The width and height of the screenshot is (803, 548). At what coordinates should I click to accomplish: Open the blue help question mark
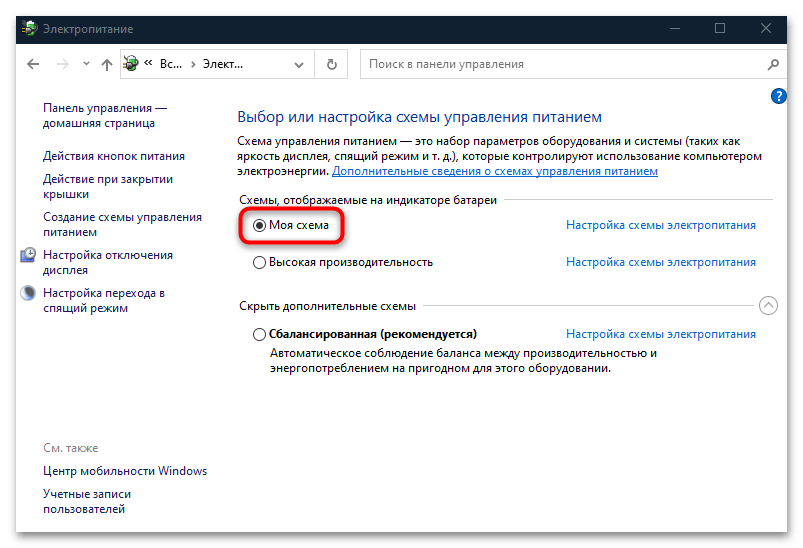tap(779, 96)
